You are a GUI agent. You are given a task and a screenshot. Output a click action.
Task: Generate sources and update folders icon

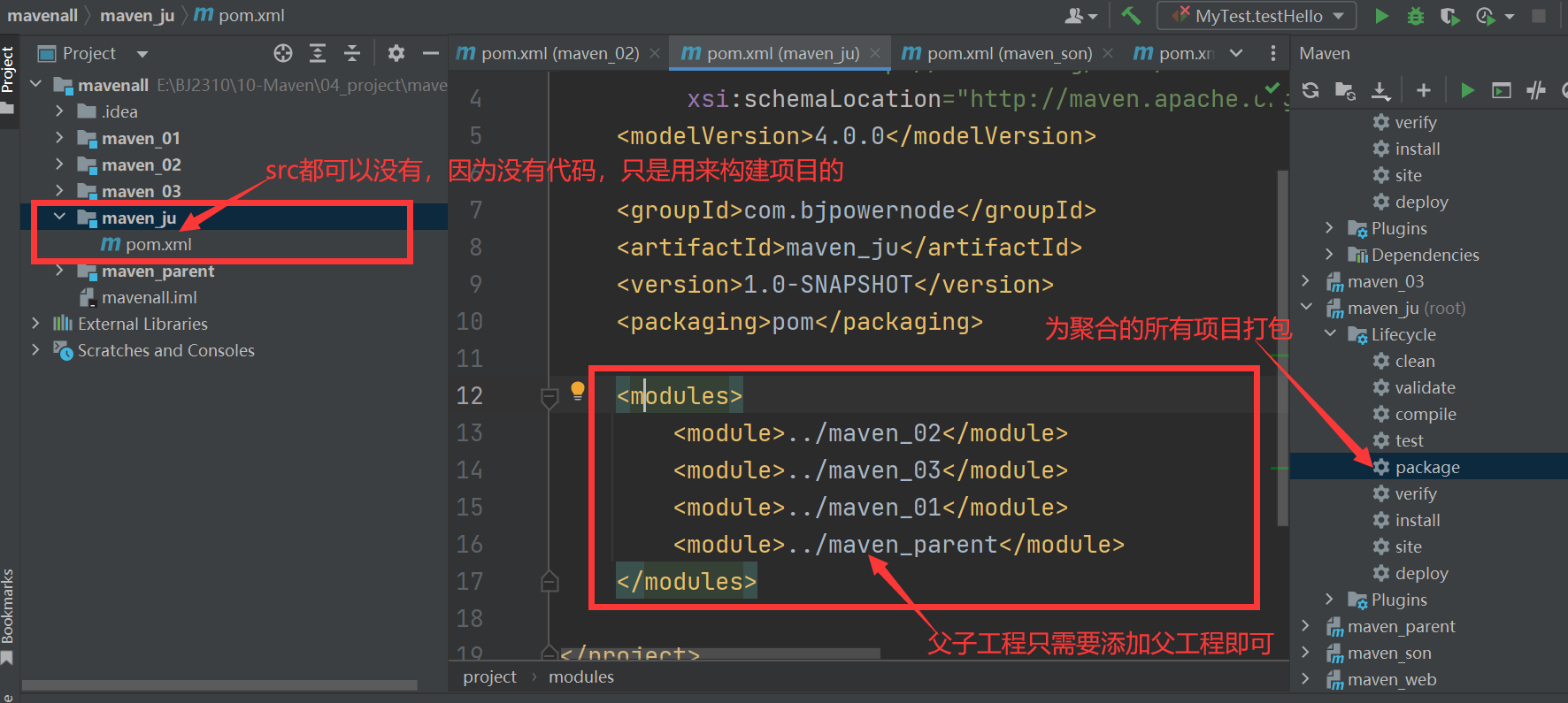1345,90
